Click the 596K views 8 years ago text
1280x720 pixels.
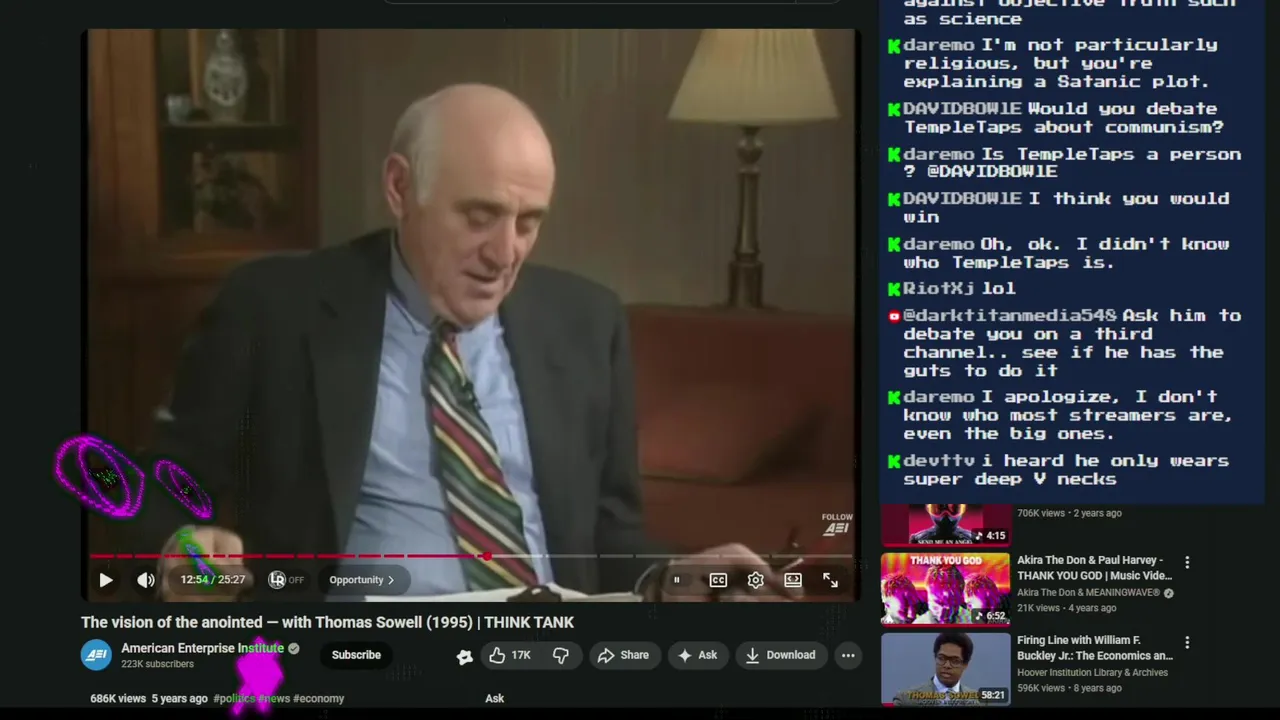(x=1069, y=688)
